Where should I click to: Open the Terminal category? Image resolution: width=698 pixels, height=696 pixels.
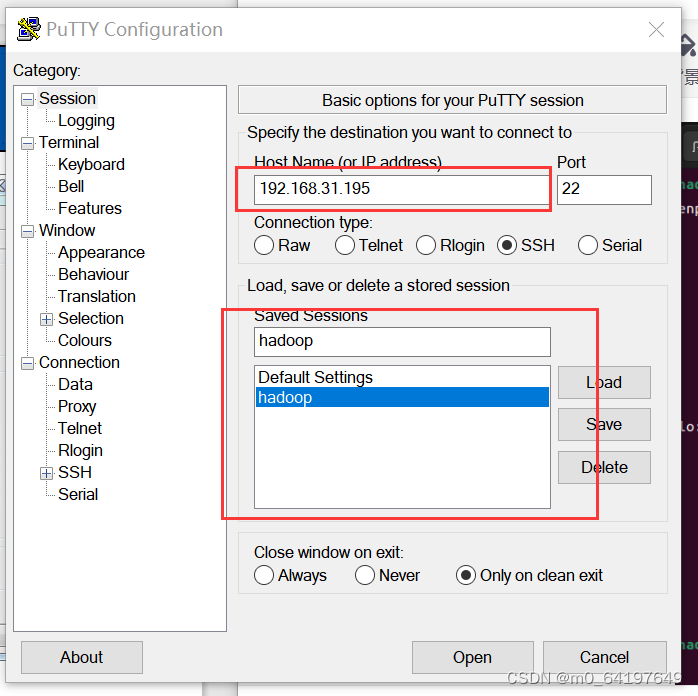point(69,142)
